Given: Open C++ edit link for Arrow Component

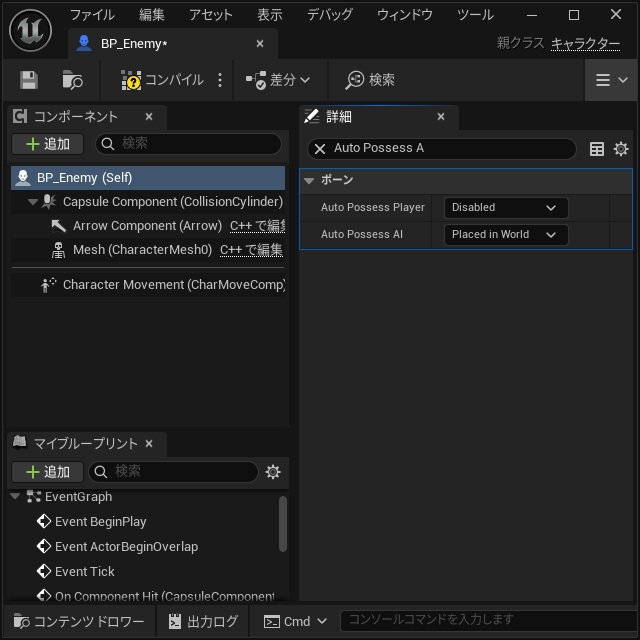Looking at the screenshot, I should pyautogui.click(x=257, y=226).
